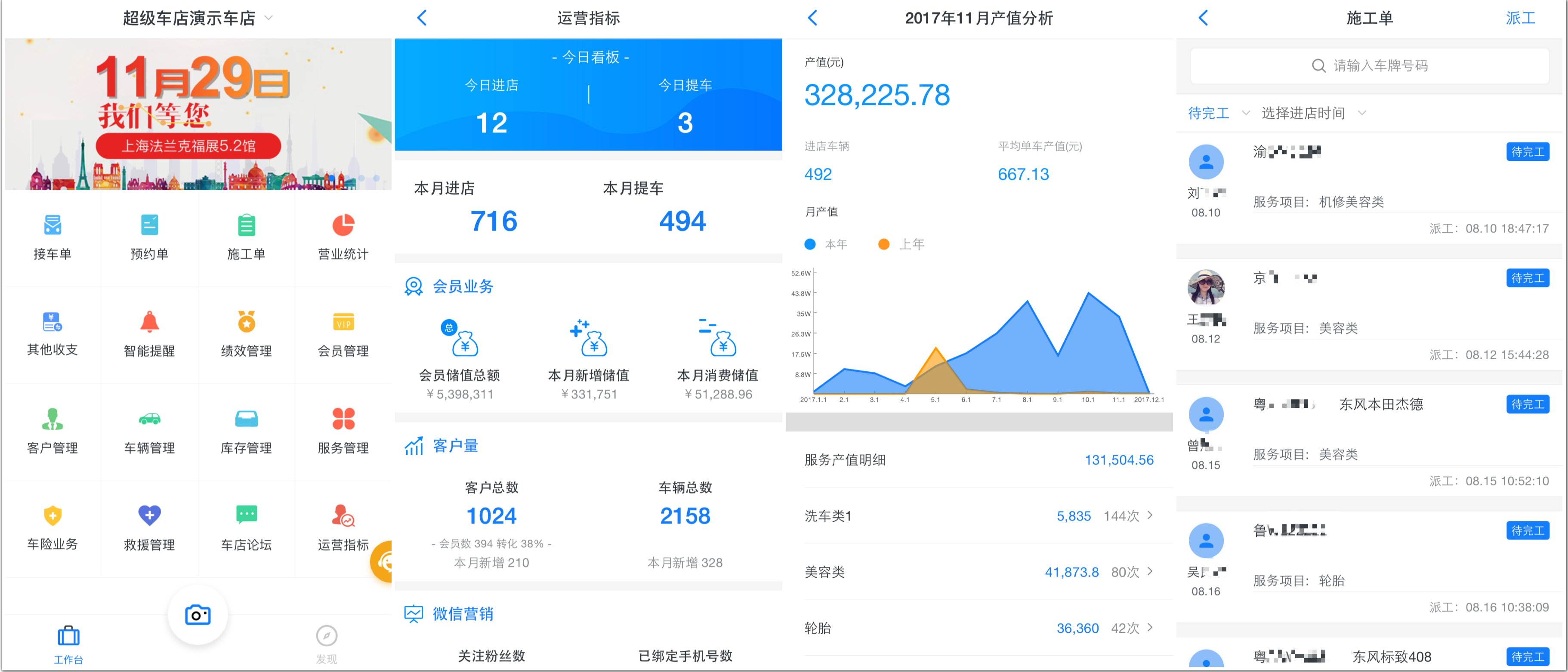Tap the default avatar on 08.10 order
Viewport: 1568px width, 672px height.
(x=1206, y=162)
